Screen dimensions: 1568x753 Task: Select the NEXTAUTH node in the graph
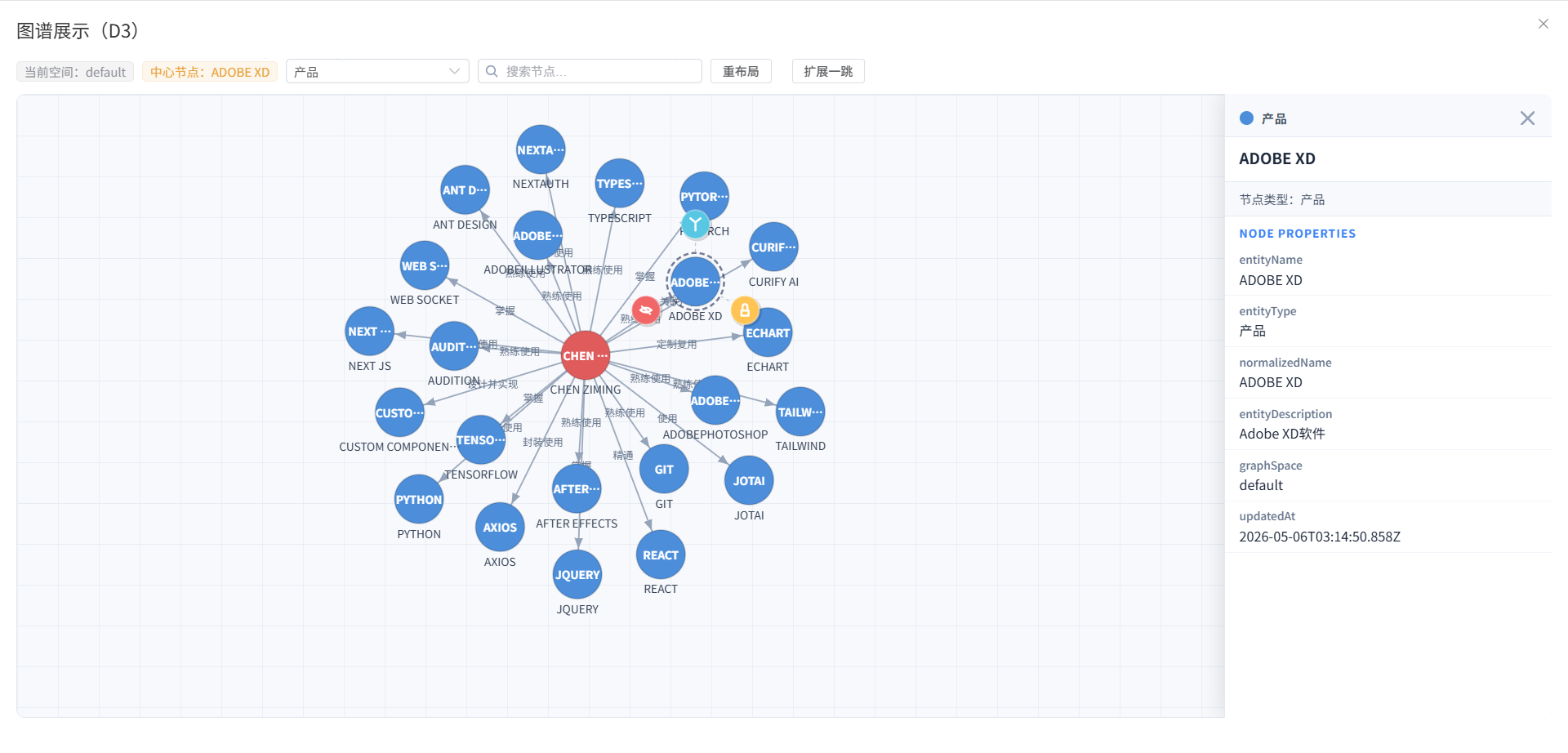point(541,150)
